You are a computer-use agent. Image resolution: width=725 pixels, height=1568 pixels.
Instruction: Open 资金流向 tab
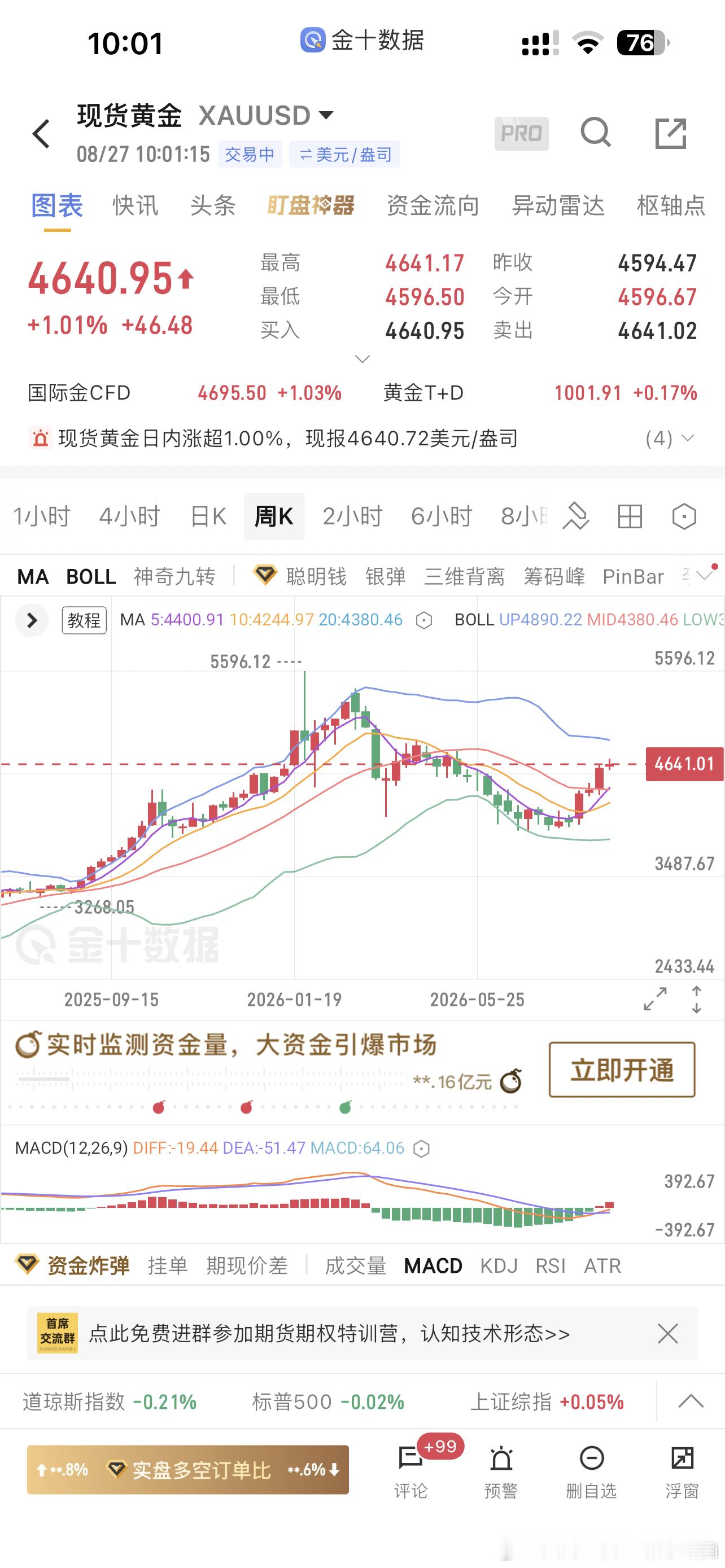tap(433, 206)
